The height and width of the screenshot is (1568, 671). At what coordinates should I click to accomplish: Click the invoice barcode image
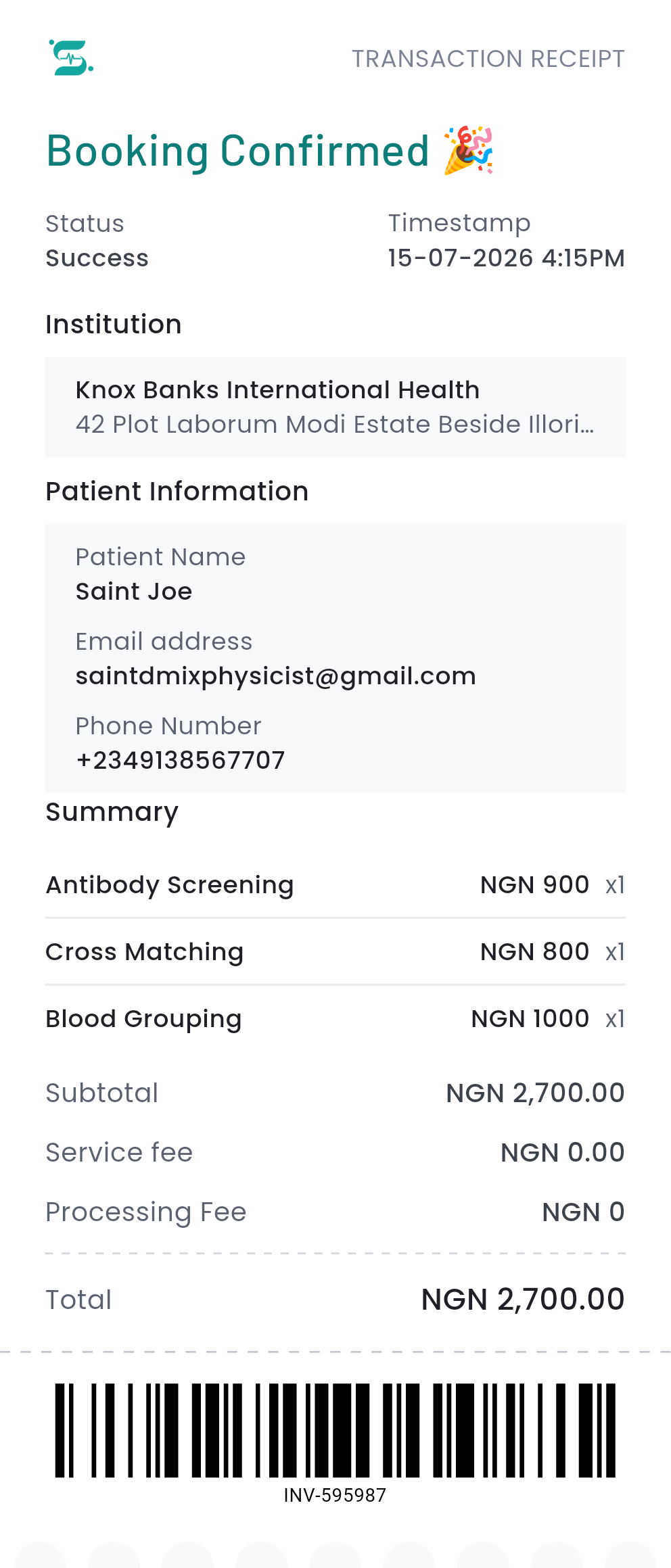point(335,1430)
